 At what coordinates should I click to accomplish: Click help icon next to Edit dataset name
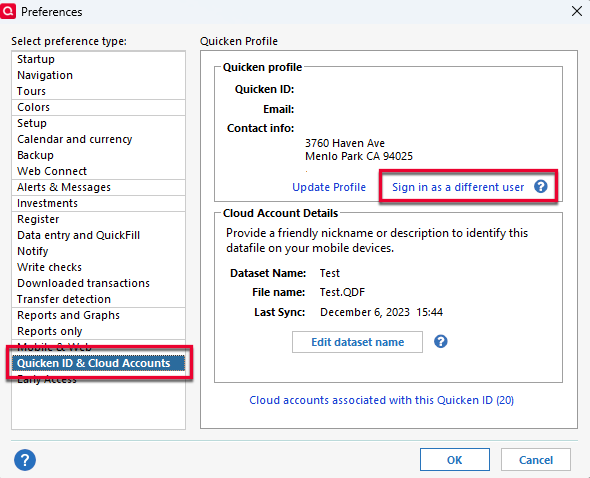click(441, 342)
